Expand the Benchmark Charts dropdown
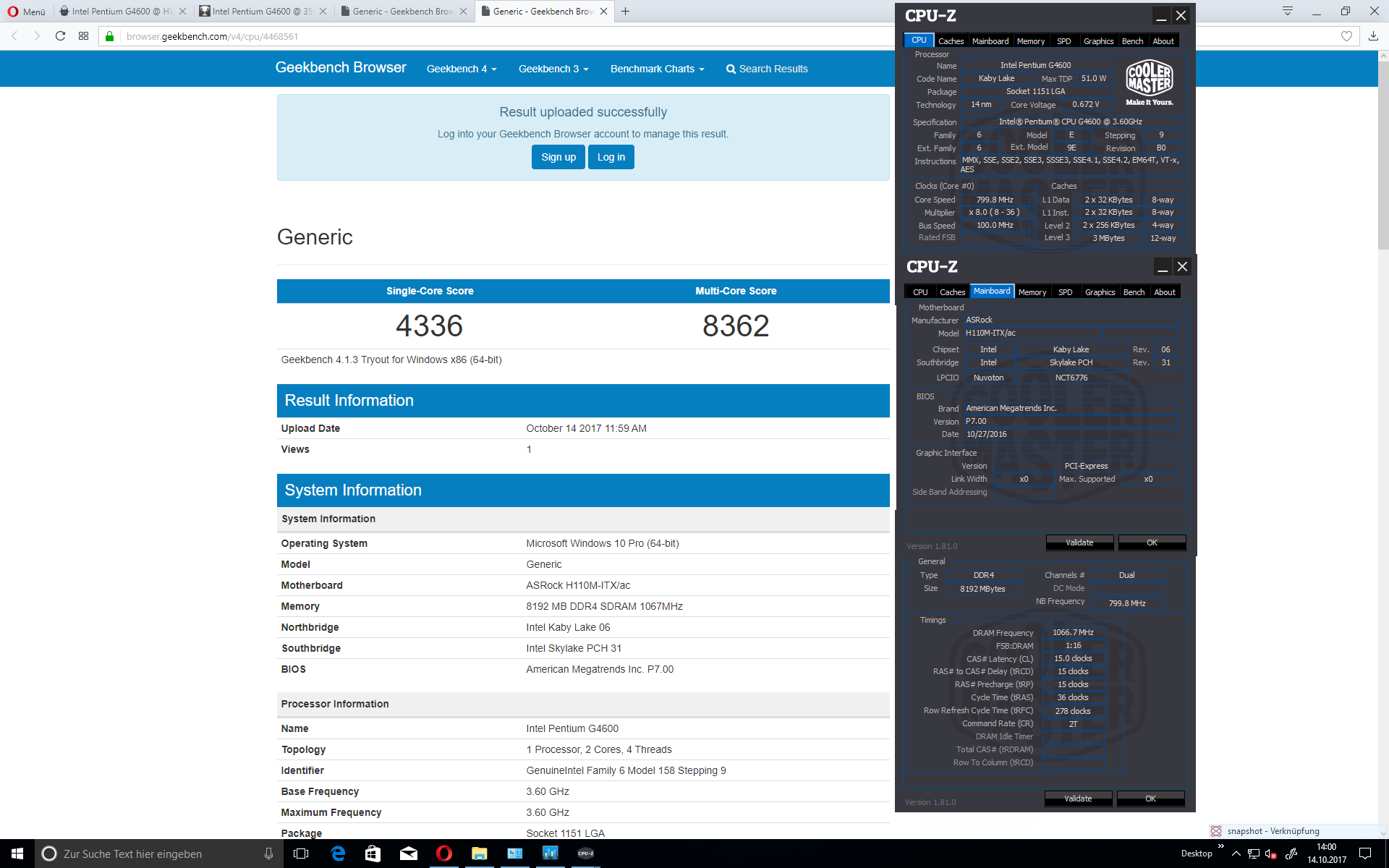This screenshot has width=1389, height=868. tap(657, 69)
